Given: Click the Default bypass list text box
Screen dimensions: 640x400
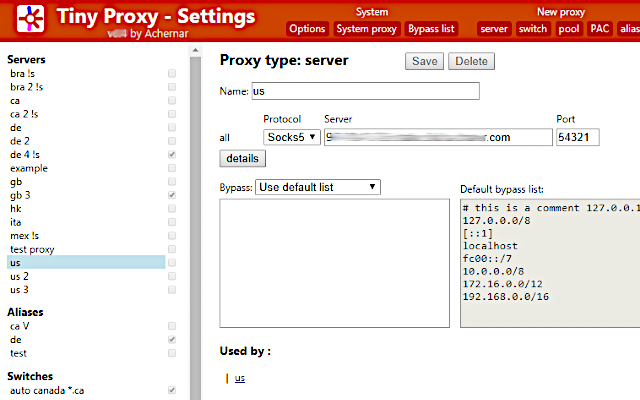Looking at the screenshot, I should pos(550,263).
